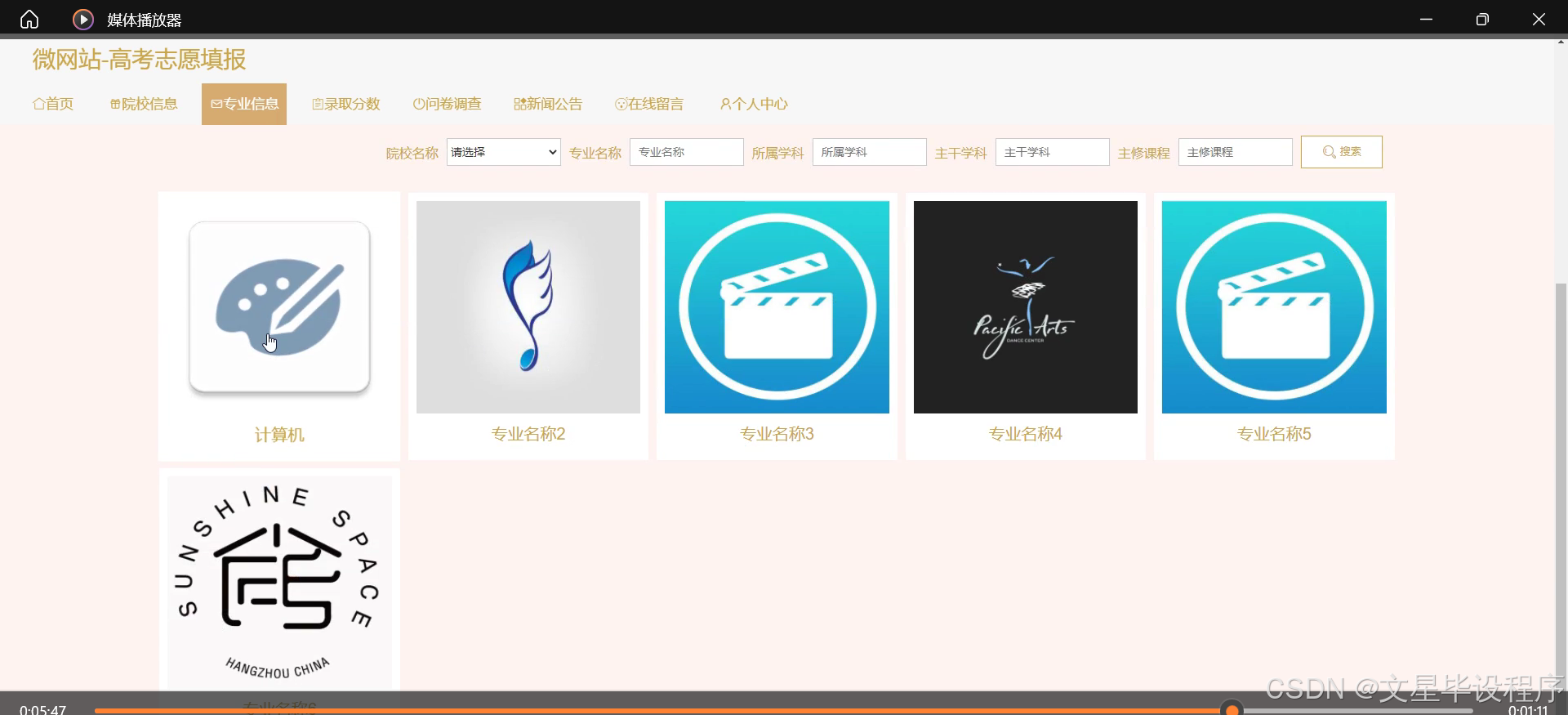This screenshot has height=715, width=1568.
Task: Click the 微网站-高考志愿填报 site title
Action: point(139,59)
